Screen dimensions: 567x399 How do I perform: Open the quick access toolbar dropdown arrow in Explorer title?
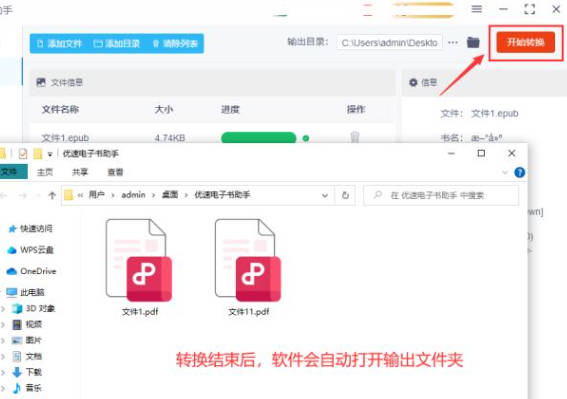click(x=50, y=154)
